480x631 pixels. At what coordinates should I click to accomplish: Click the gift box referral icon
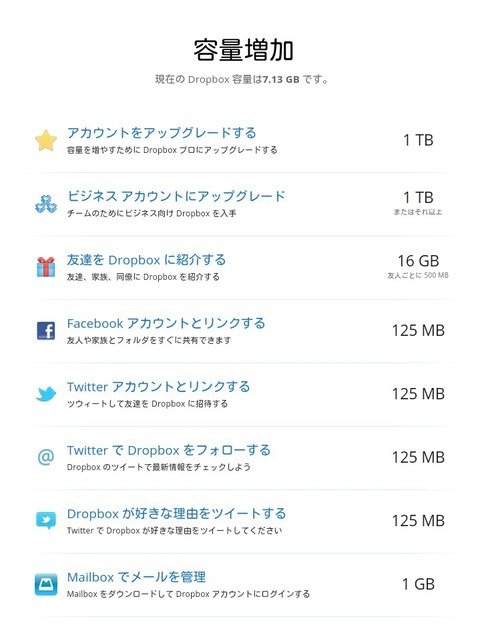tap(46, 267)
